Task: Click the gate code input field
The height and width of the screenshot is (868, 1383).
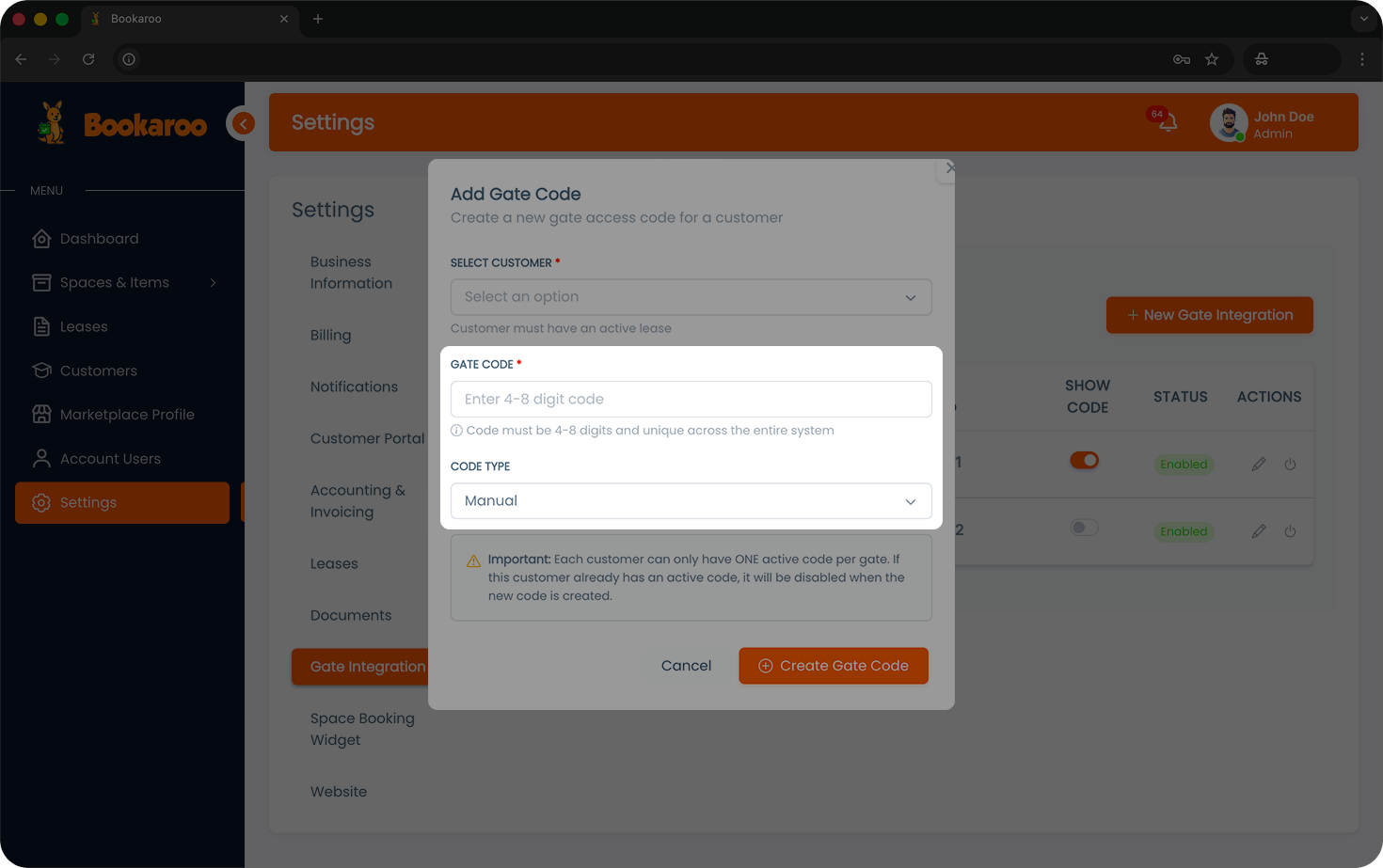Action: (691, 399)
